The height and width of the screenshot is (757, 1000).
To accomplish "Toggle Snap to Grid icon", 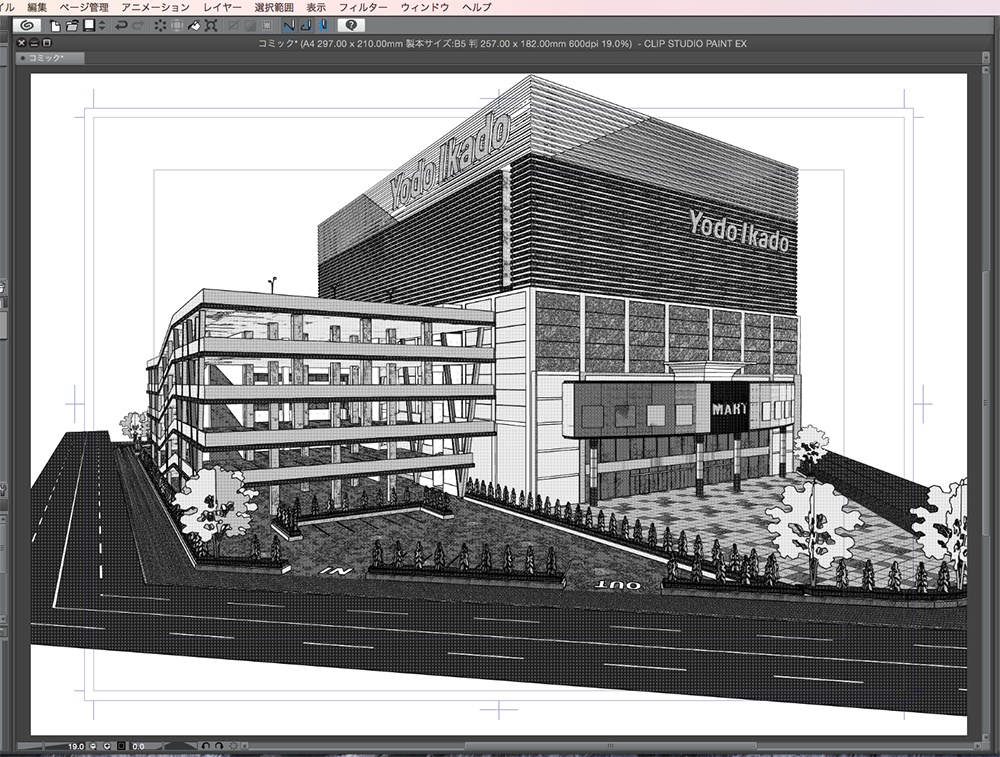I will 323,26.
